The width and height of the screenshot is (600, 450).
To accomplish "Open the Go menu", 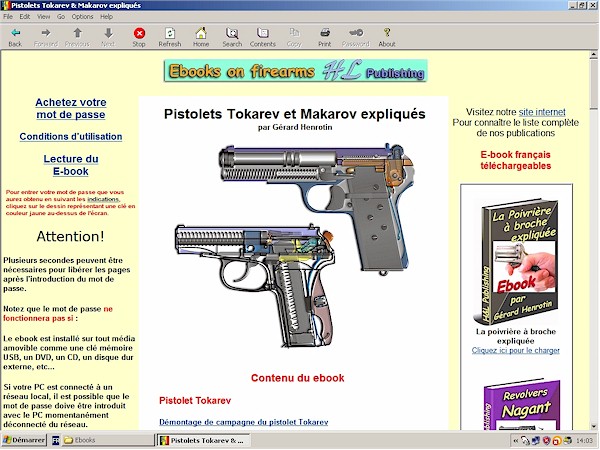I will (x=61, y=16).
